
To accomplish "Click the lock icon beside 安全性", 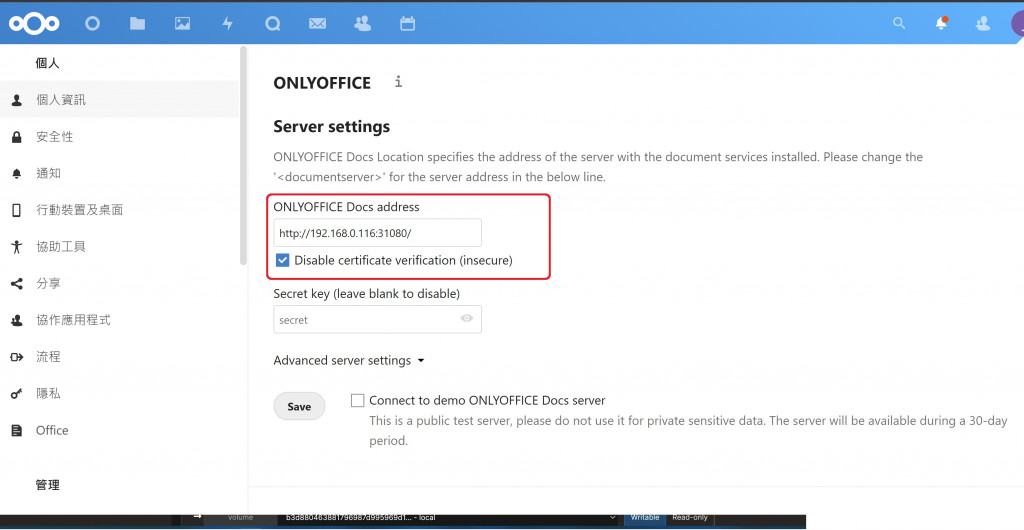I will point(17,136).
